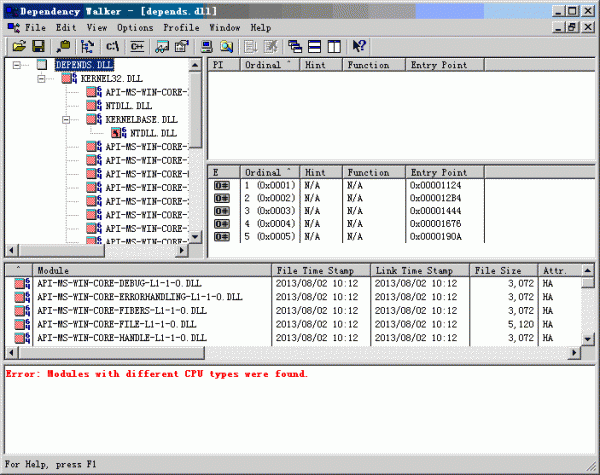Open the Edit menu
The height and width of the screenshot is (475, 600).
[66, 28]
